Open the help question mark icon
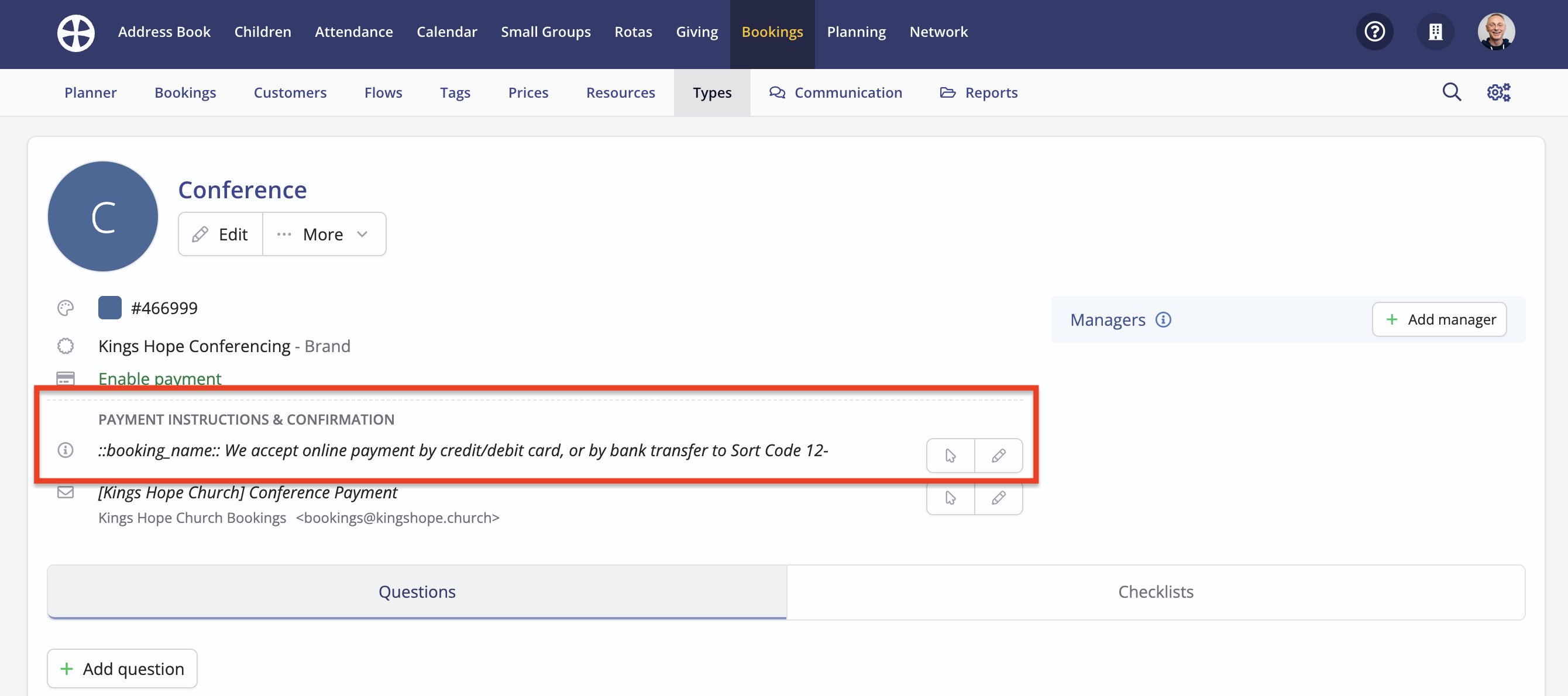Viewport: 1568px width, 696px height. pos(1374,32)
